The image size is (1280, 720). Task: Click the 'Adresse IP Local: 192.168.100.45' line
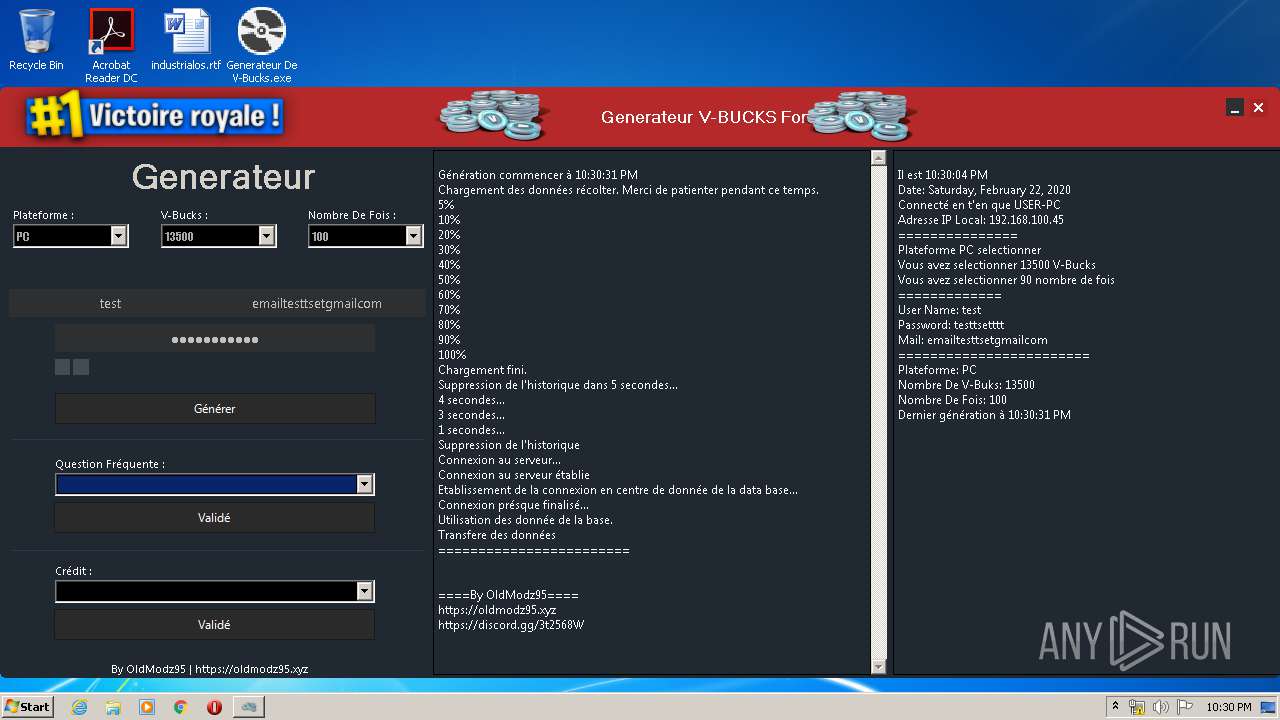point(981,220)
